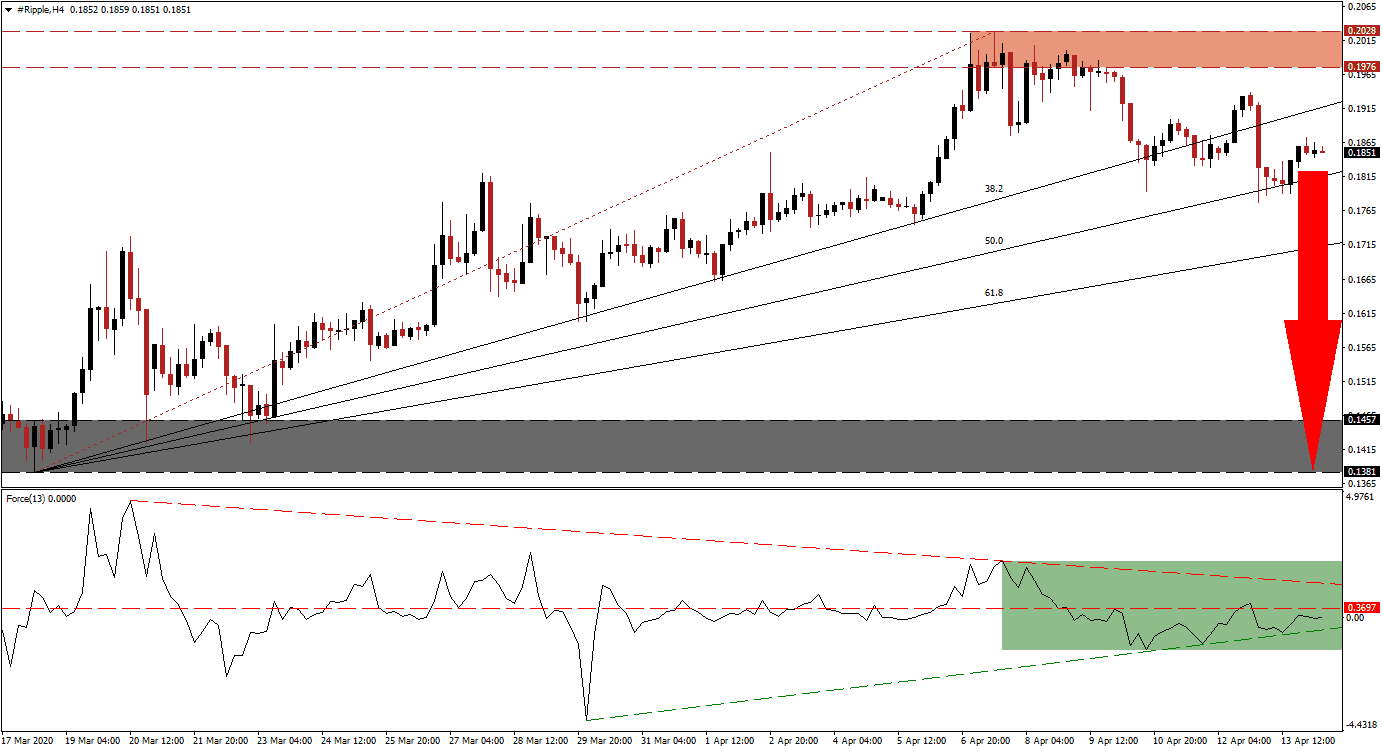The image size is (1383, 752).
Task: Click the 0.1457 support price tag
Action: pyautogui.click(x=1360, y=421)
